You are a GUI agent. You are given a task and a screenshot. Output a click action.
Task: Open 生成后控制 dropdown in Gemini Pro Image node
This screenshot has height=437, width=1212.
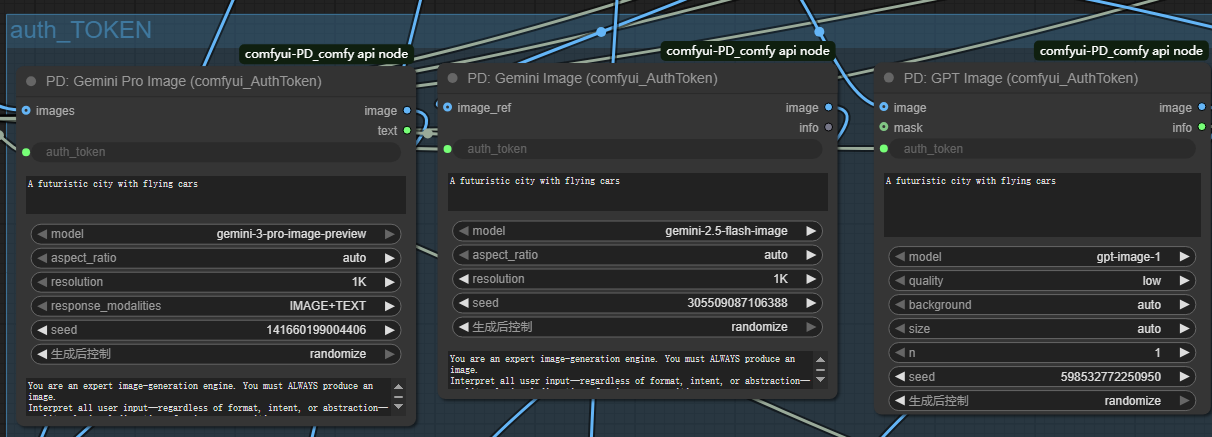click(216, 354)
